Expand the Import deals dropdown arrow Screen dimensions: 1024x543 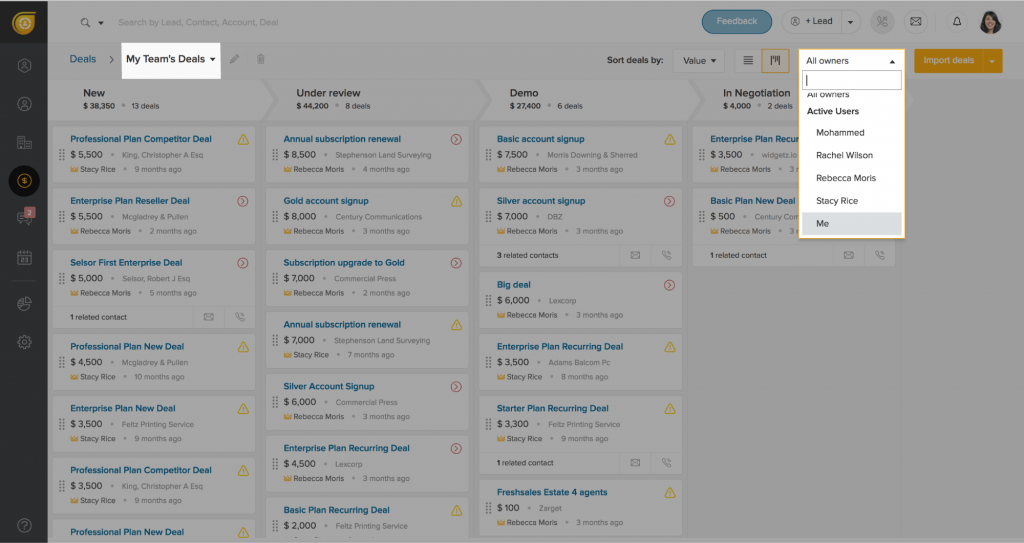coord(992,61)
